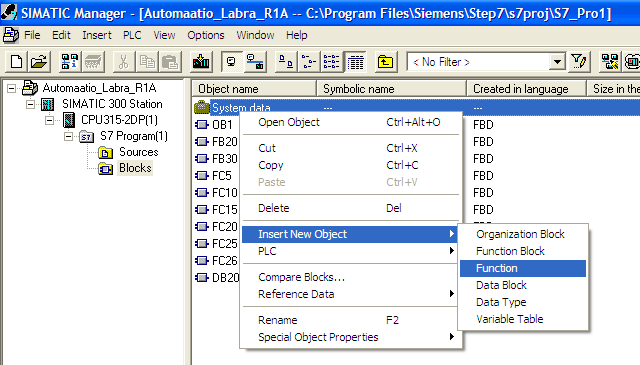640x365 pixels.
Task: Insert a new Variable Table
Action: click(x=523, y=319)
